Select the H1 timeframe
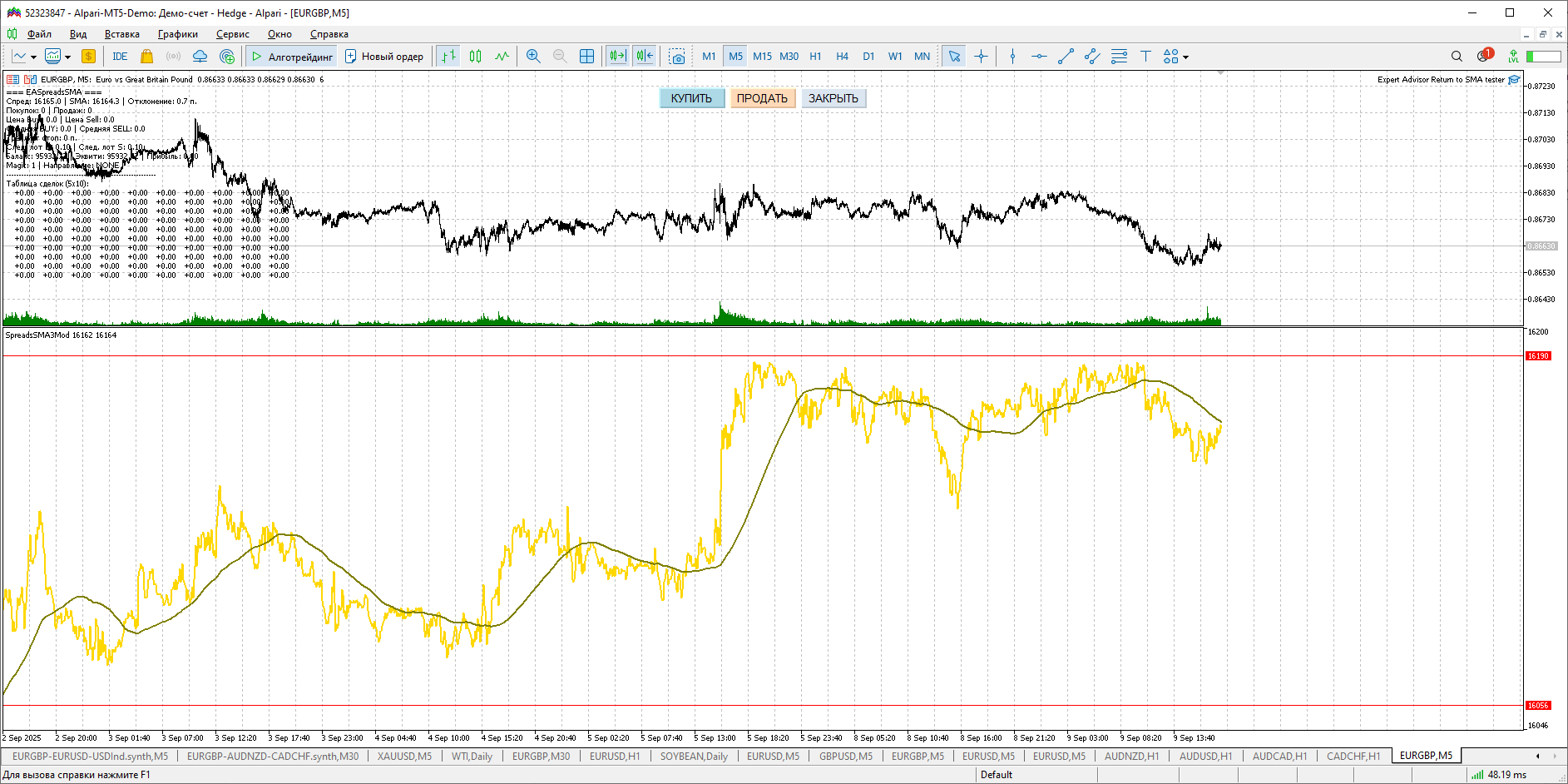This screenshot has width=1568, height=784. coord(815,57)
